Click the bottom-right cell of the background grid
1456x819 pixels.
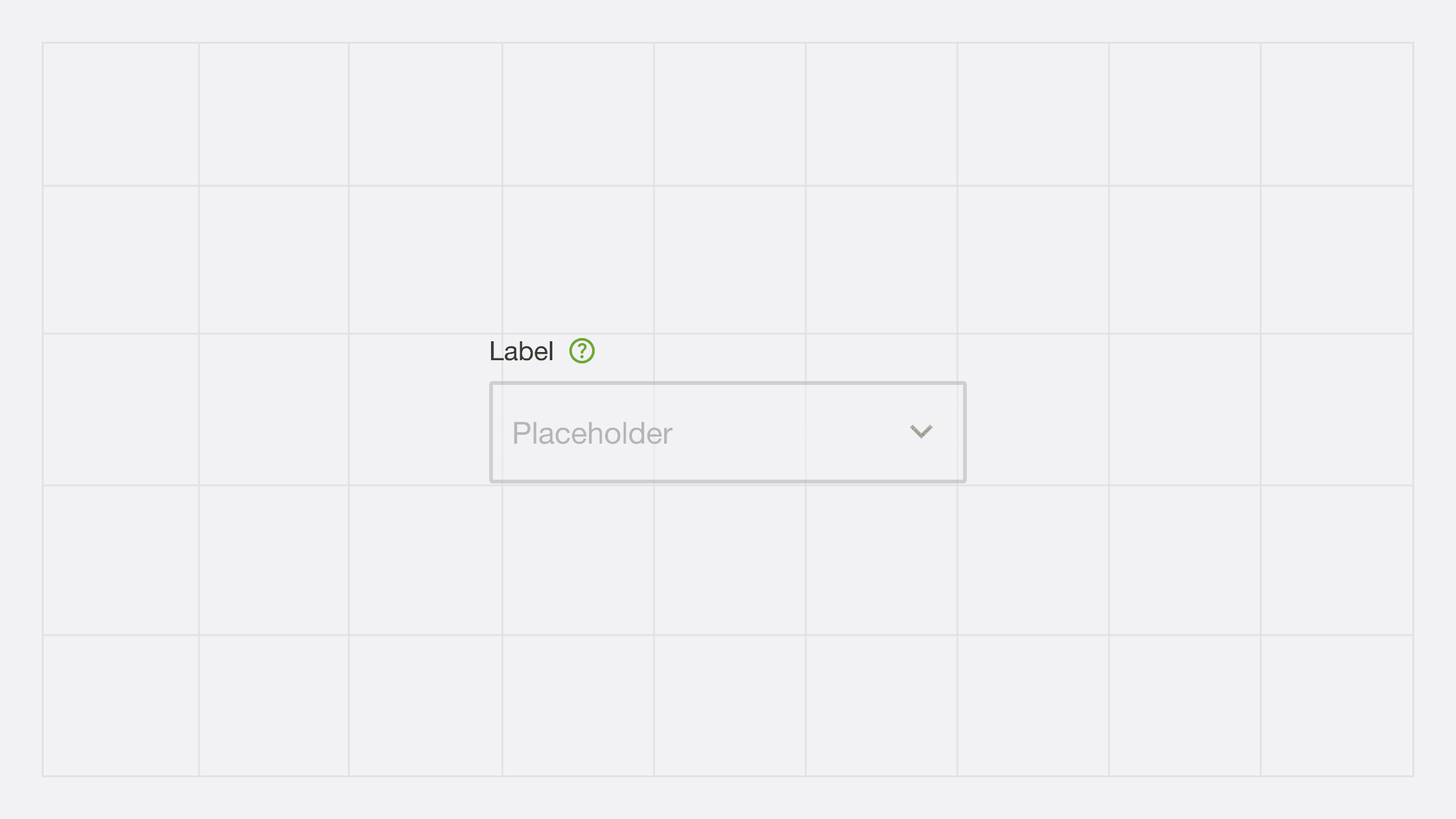(x=1337, y=705)
